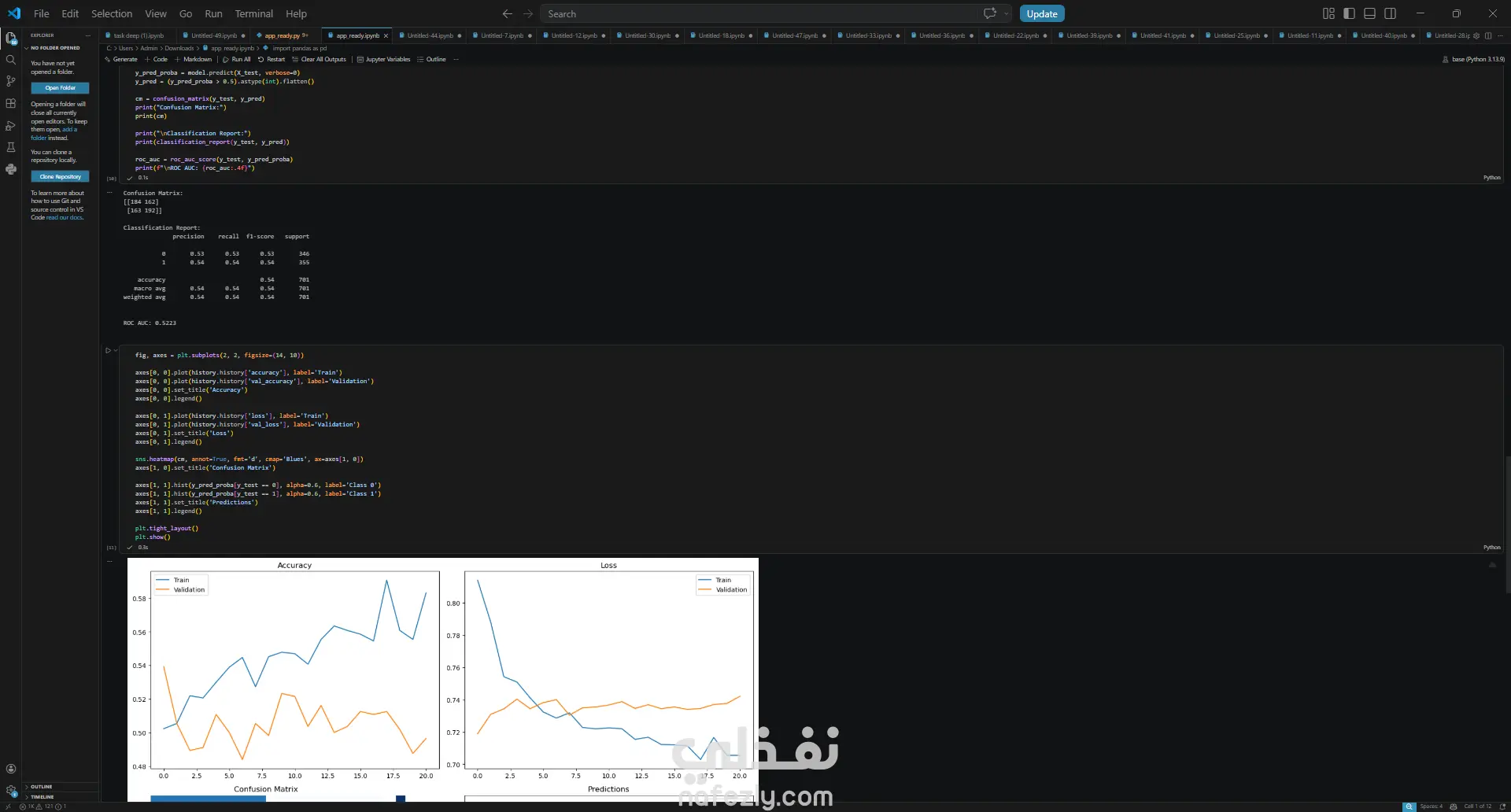Switch to Untitled-49.ipynb tab

(x=214, y=35)
